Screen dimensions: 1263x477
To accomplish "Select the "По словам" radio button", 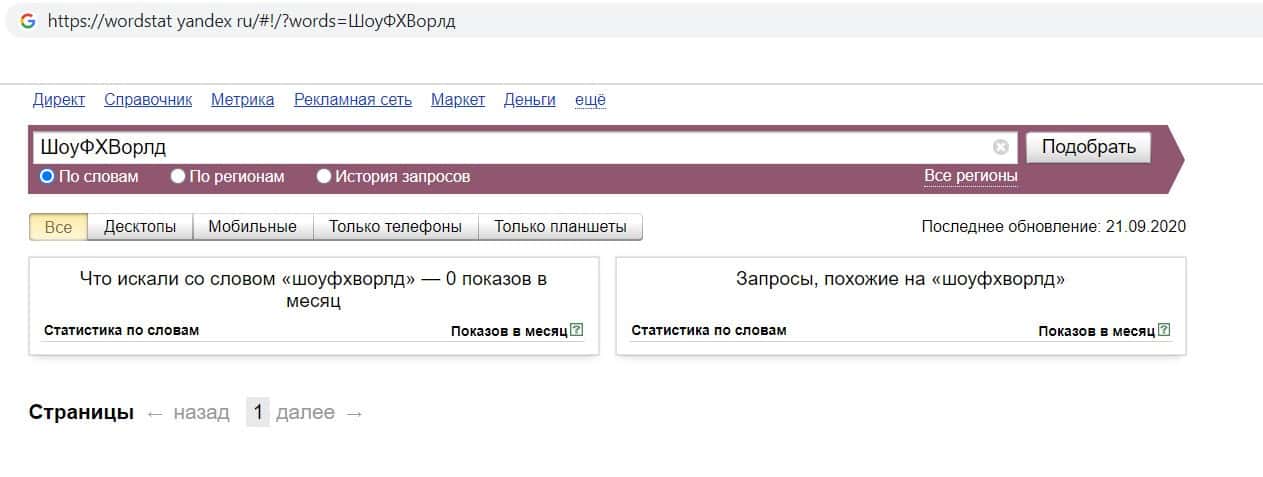I will pos(46,177).
